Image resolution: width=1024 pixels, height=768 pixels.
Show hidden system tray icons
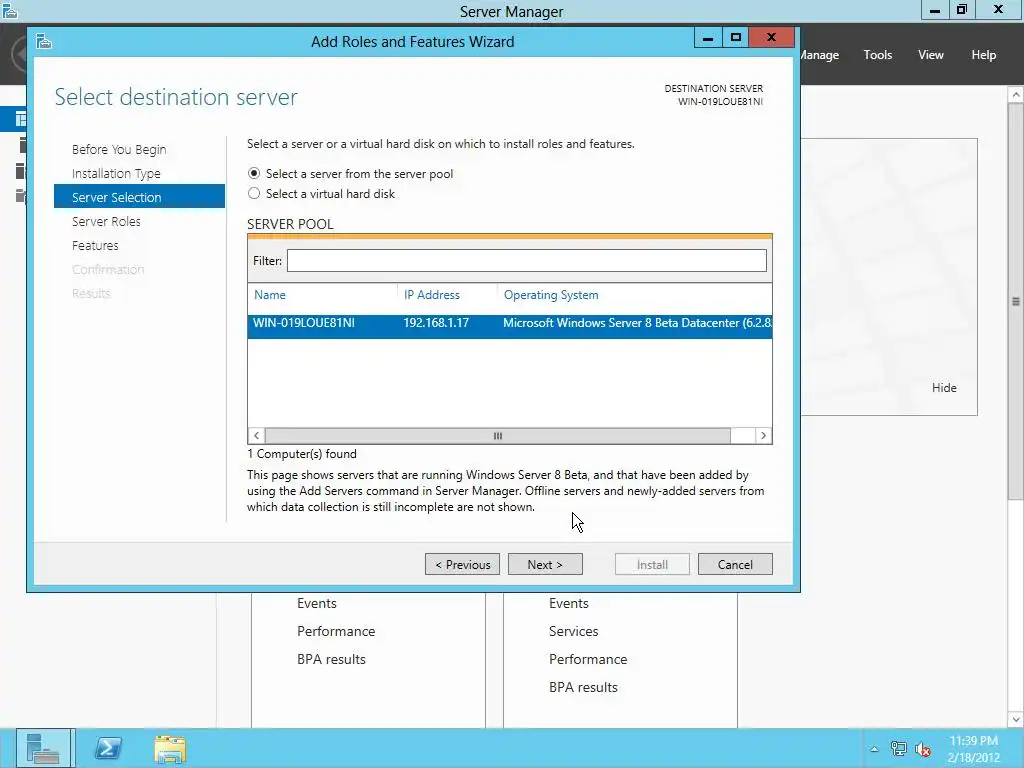(x=874, y=749)
